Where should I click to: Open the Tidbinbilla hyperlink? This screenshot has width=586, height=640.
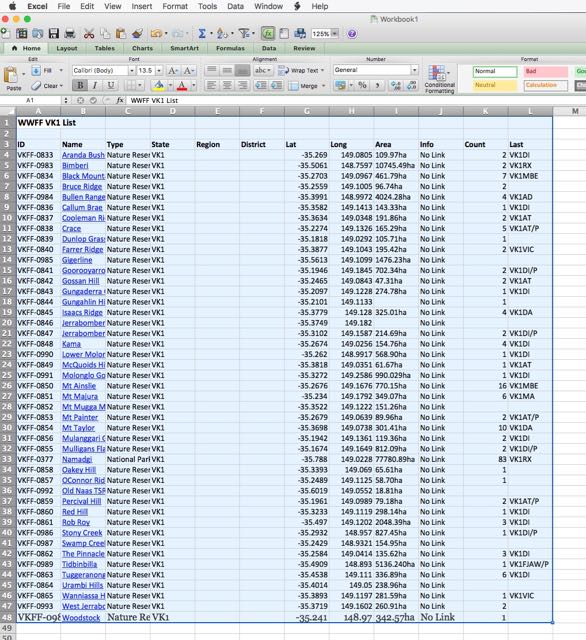pos(80,564)
